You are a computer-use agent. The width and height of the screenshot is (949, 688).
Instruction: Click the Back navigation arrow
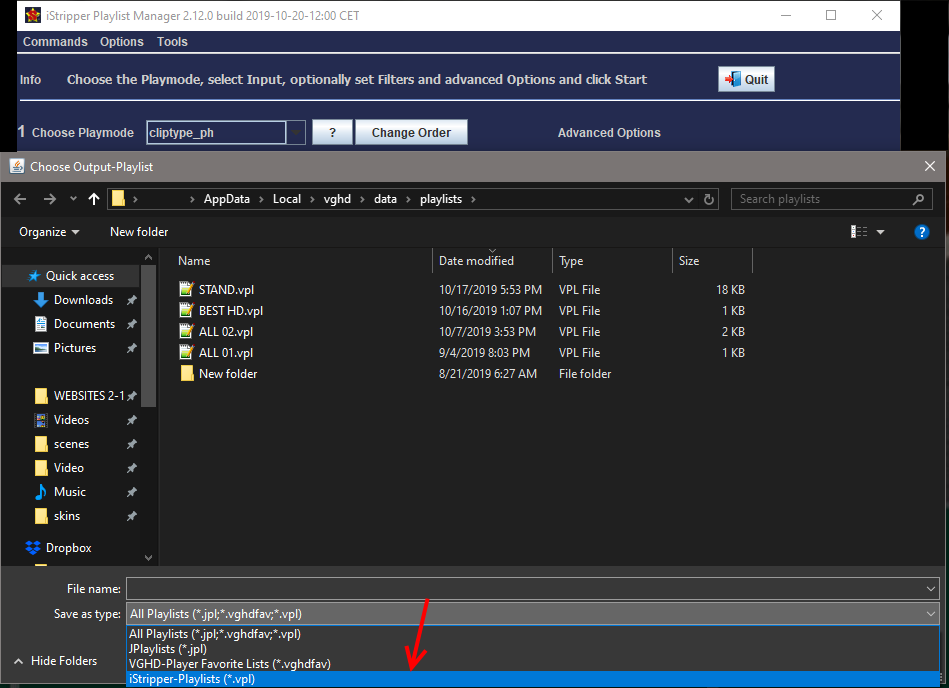tap(20, 199)
